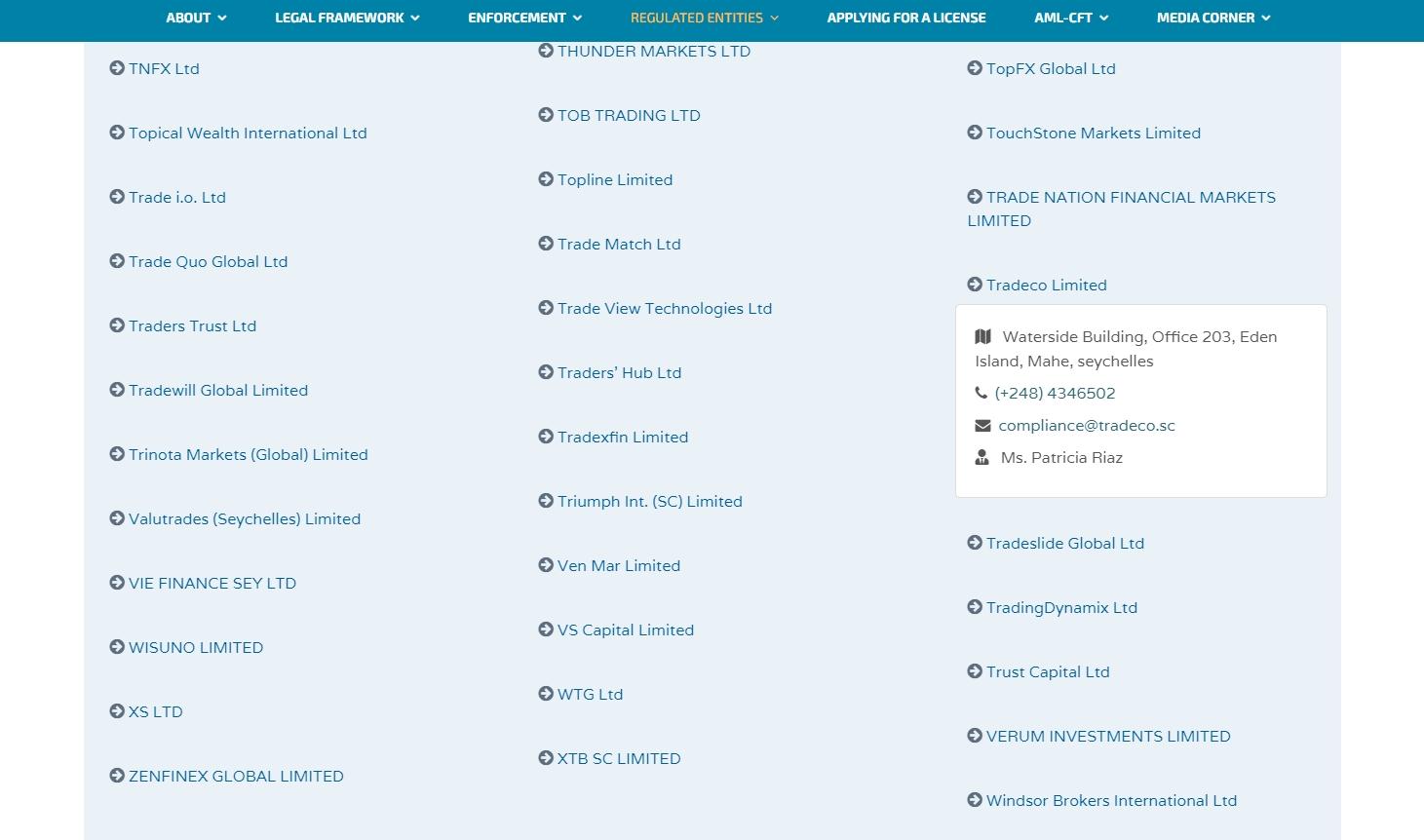The image size is (1424, 840).
Task: Click arrow icon beside TNFX Ltd
Action: (x=117, y=68)
